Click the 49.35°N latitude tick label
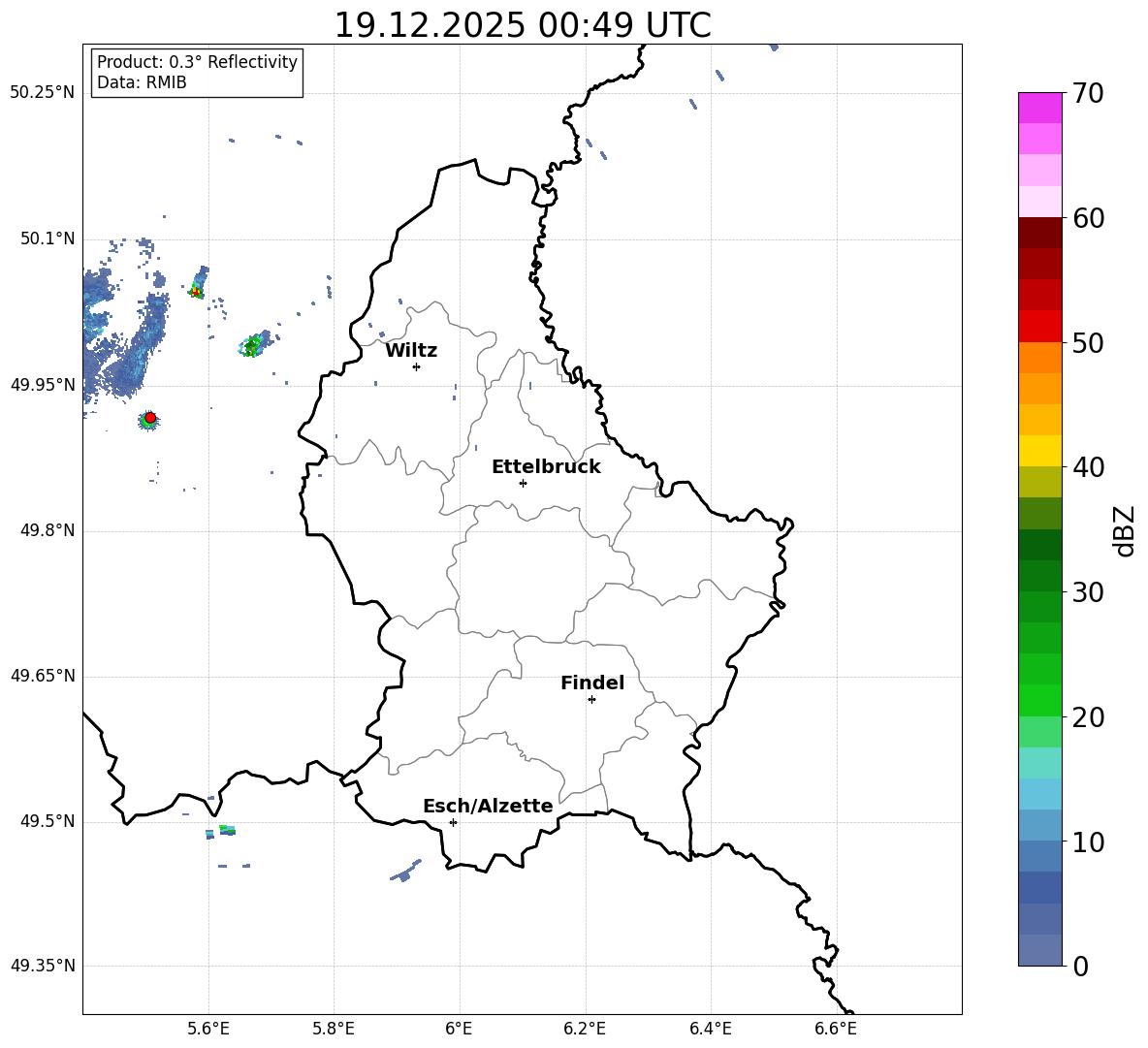This screenshot has height=1048, width=1148. (43, 966)
